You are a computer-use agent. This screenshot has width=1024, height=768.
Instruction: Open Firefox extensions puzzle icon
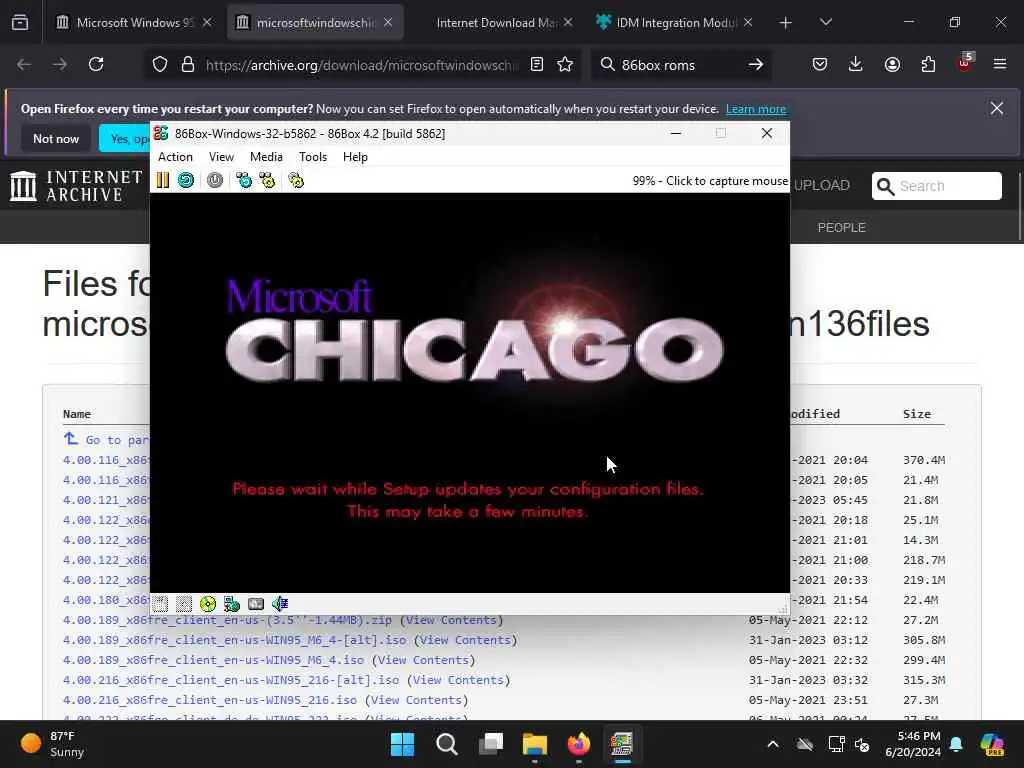(x=928, y=64)
